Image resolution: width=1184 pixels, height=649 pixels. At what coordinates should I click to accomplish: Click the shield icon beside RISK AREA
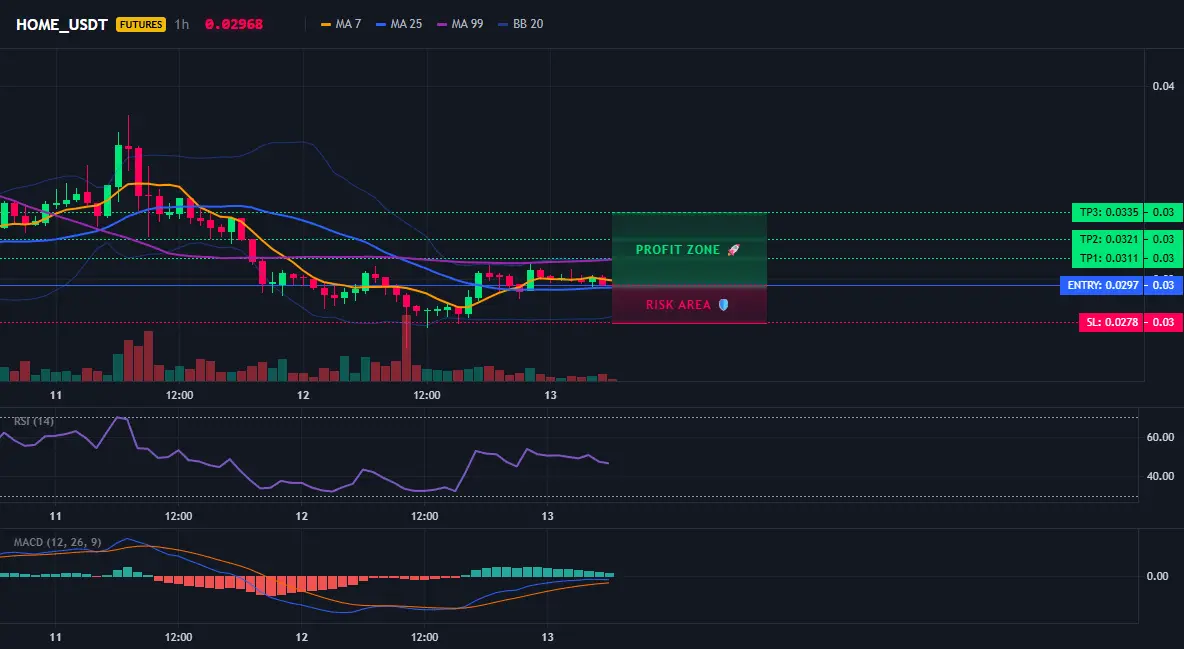pos(723,305)
